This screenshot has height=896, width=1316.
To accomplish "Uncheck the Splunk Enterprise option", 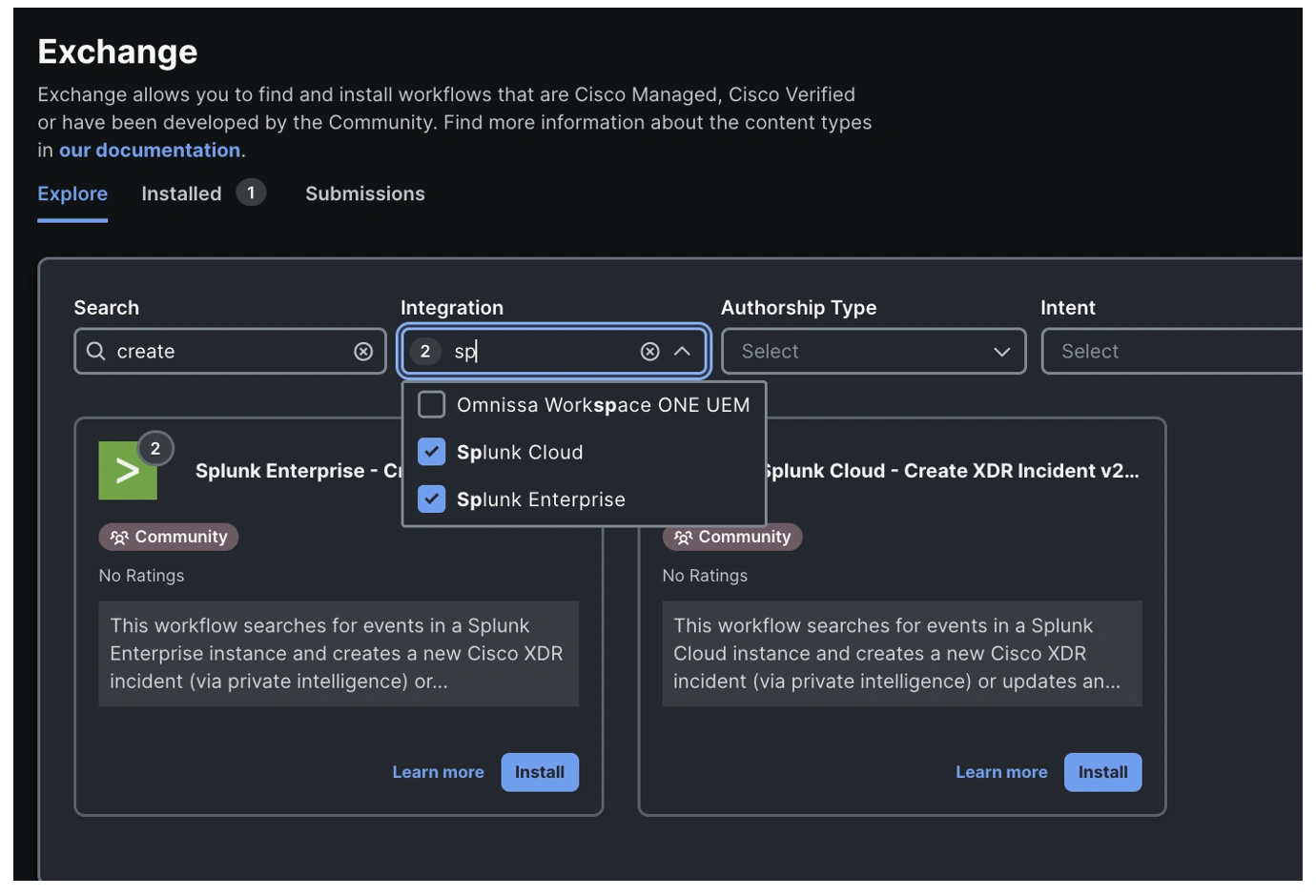I will coord(431,499).
